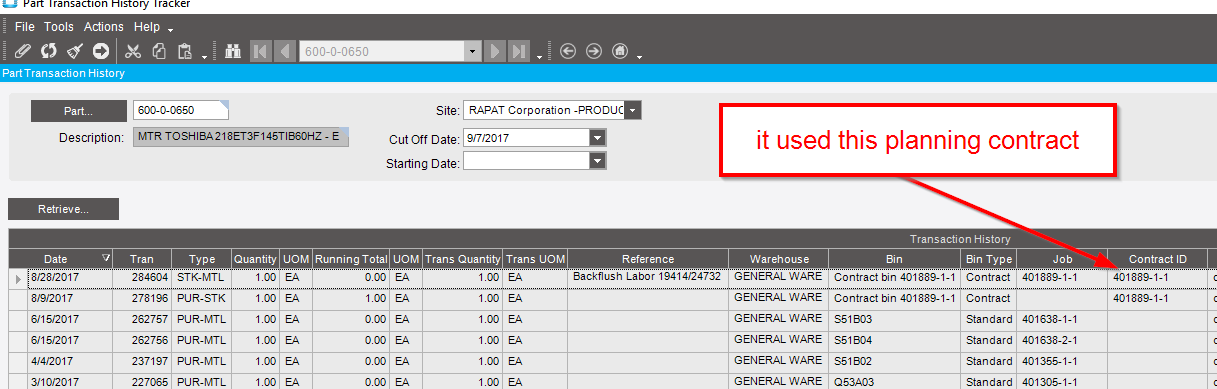
Task: Open the Help menu
Action: pyautogui.click(x=147, y=27)
